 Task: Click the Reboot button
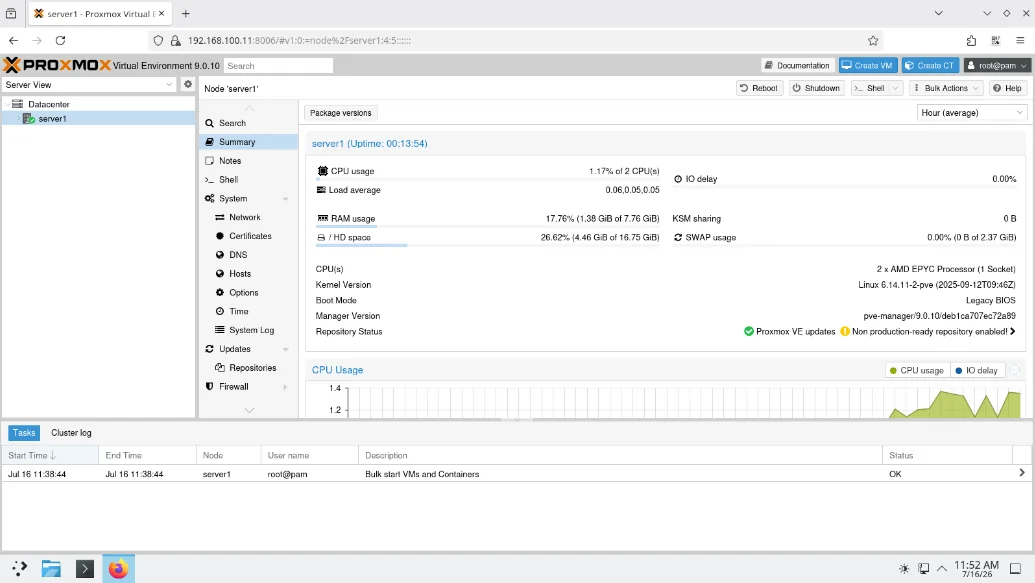pos(759,88)
